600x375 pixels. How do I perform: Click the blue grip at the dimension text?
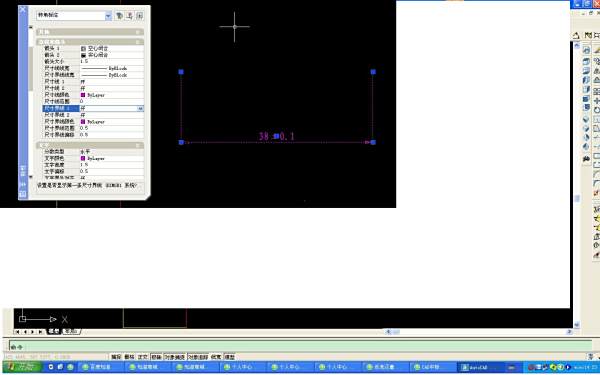276,136
